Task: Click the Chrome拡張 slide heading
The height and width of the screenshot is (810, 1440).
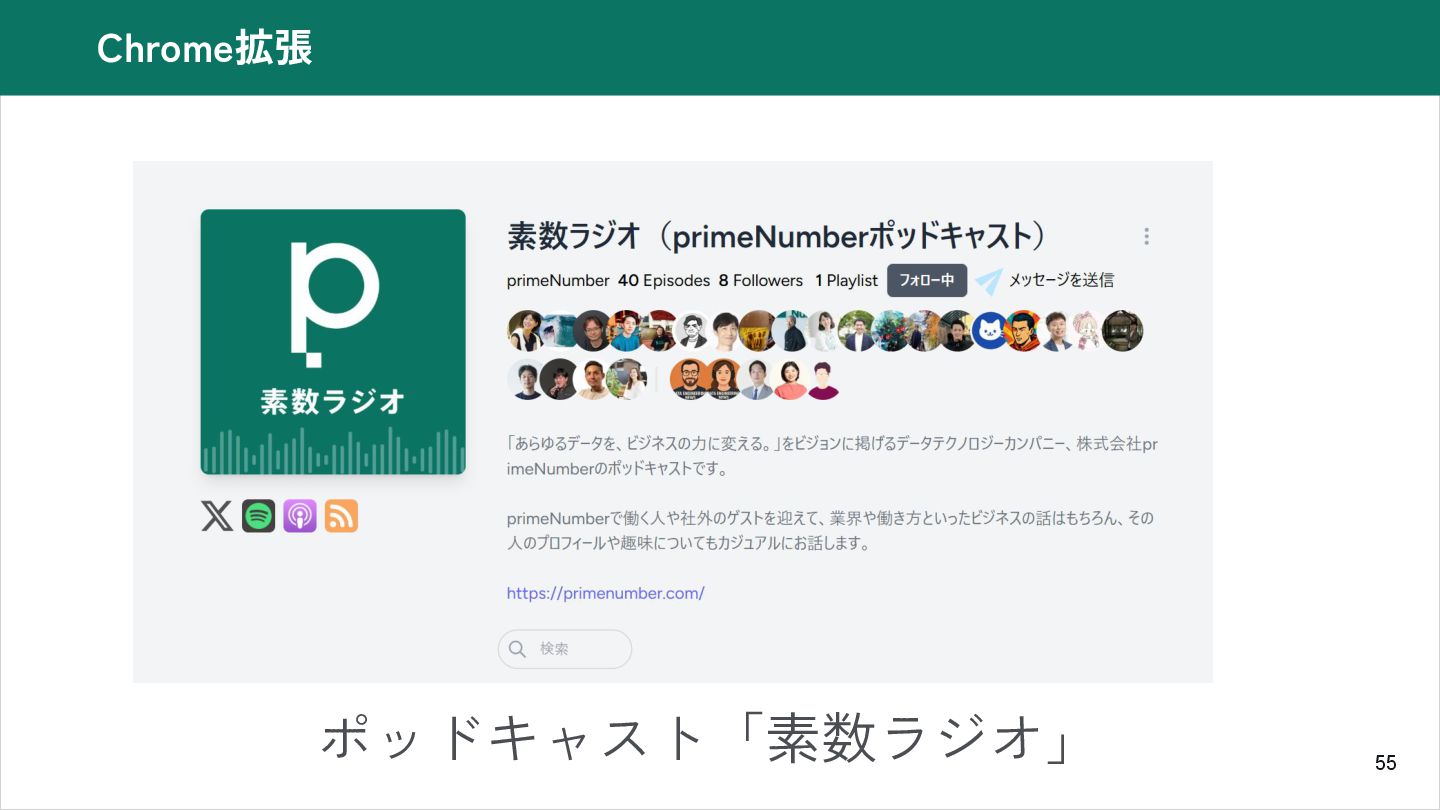Action: (205, 48)
